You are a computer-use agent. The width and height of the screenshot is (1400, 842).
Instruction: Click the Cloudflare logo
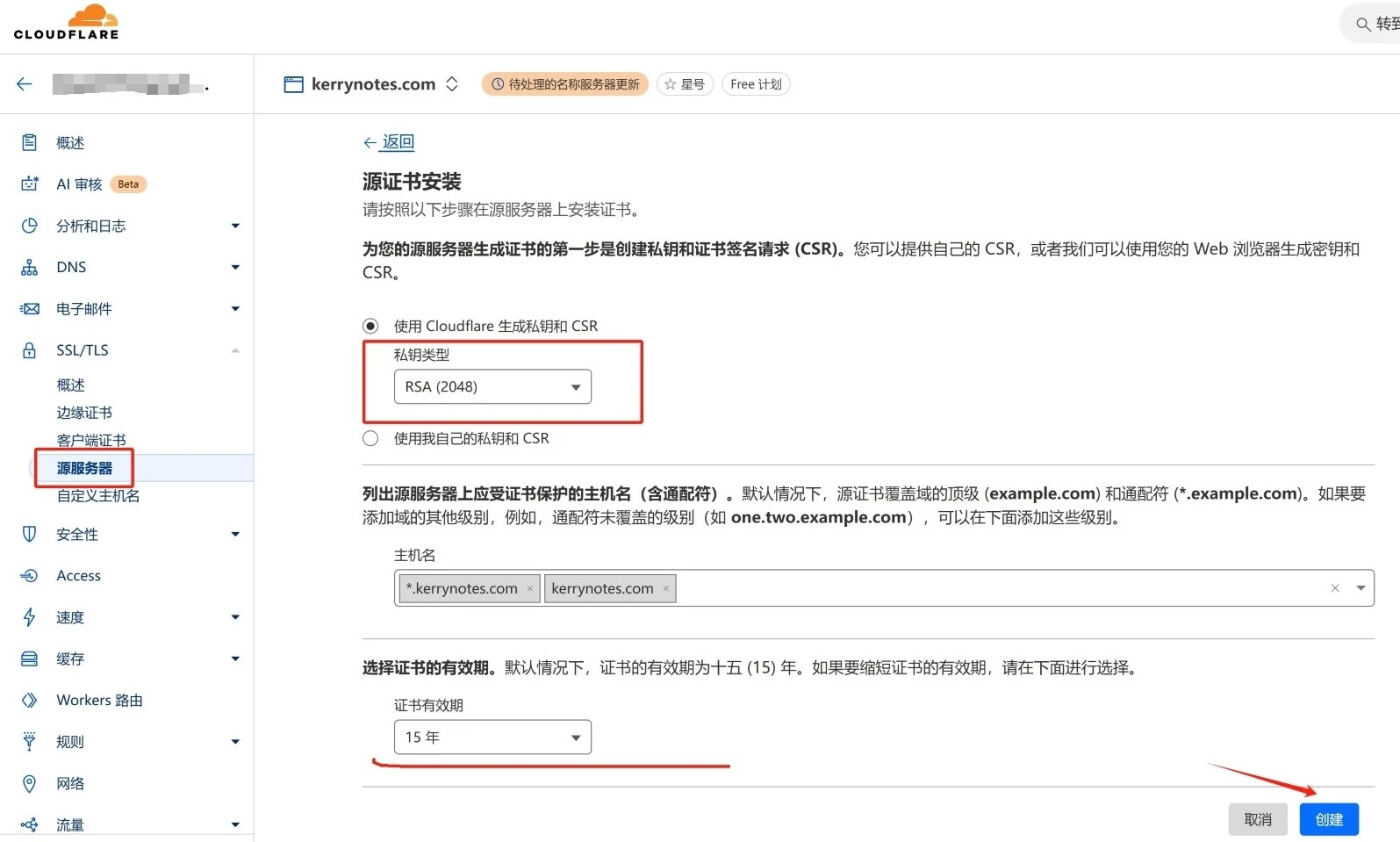(66, 22)
